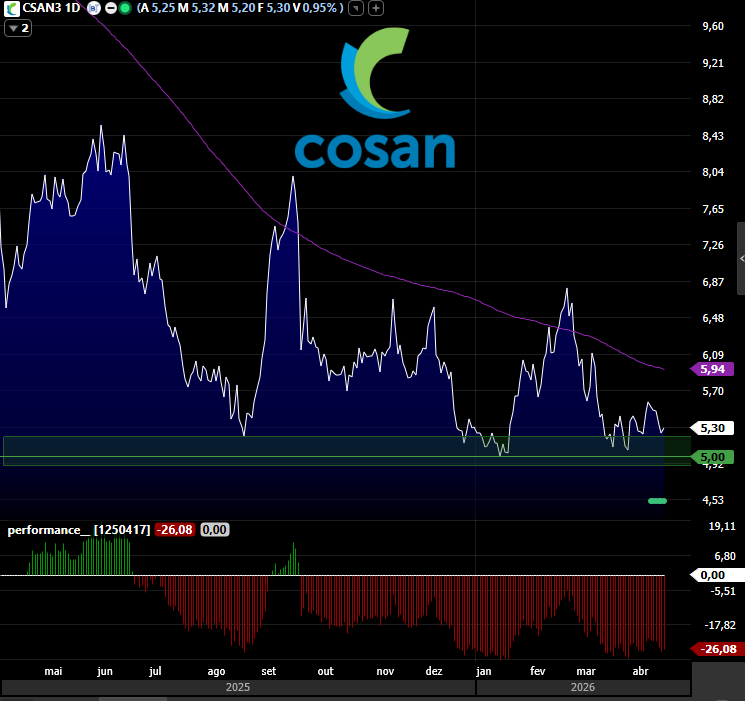Screen dimensions: 745x701
Task: Click the last price tag 5,30
Action: tap(712, 428)
